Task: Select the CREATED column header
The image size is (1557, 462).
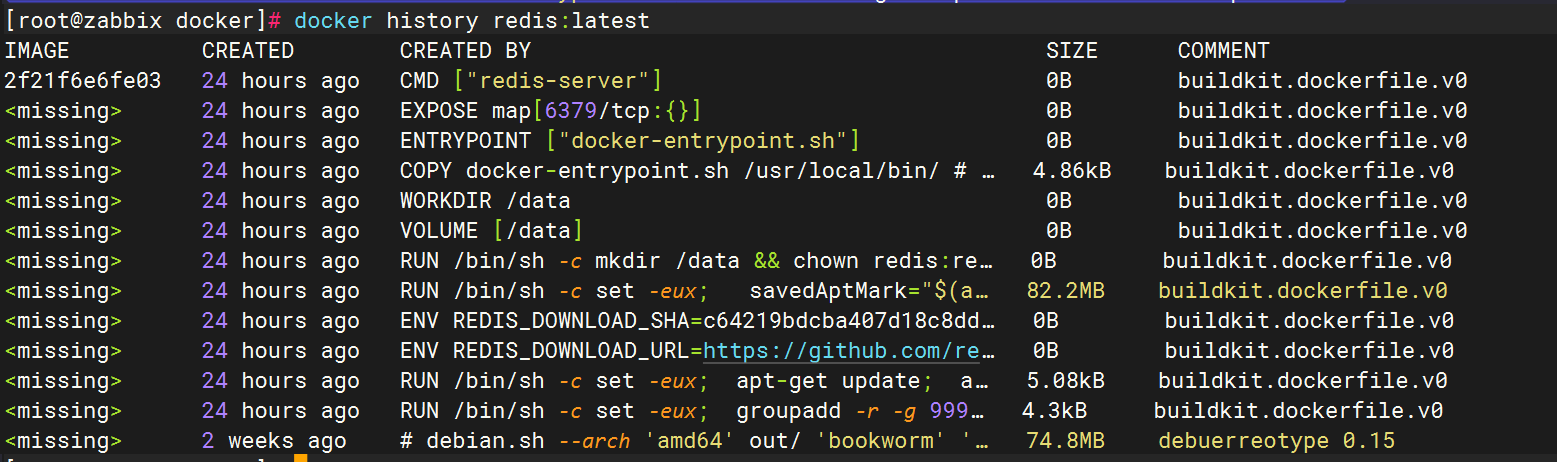Action: (248, 51)
